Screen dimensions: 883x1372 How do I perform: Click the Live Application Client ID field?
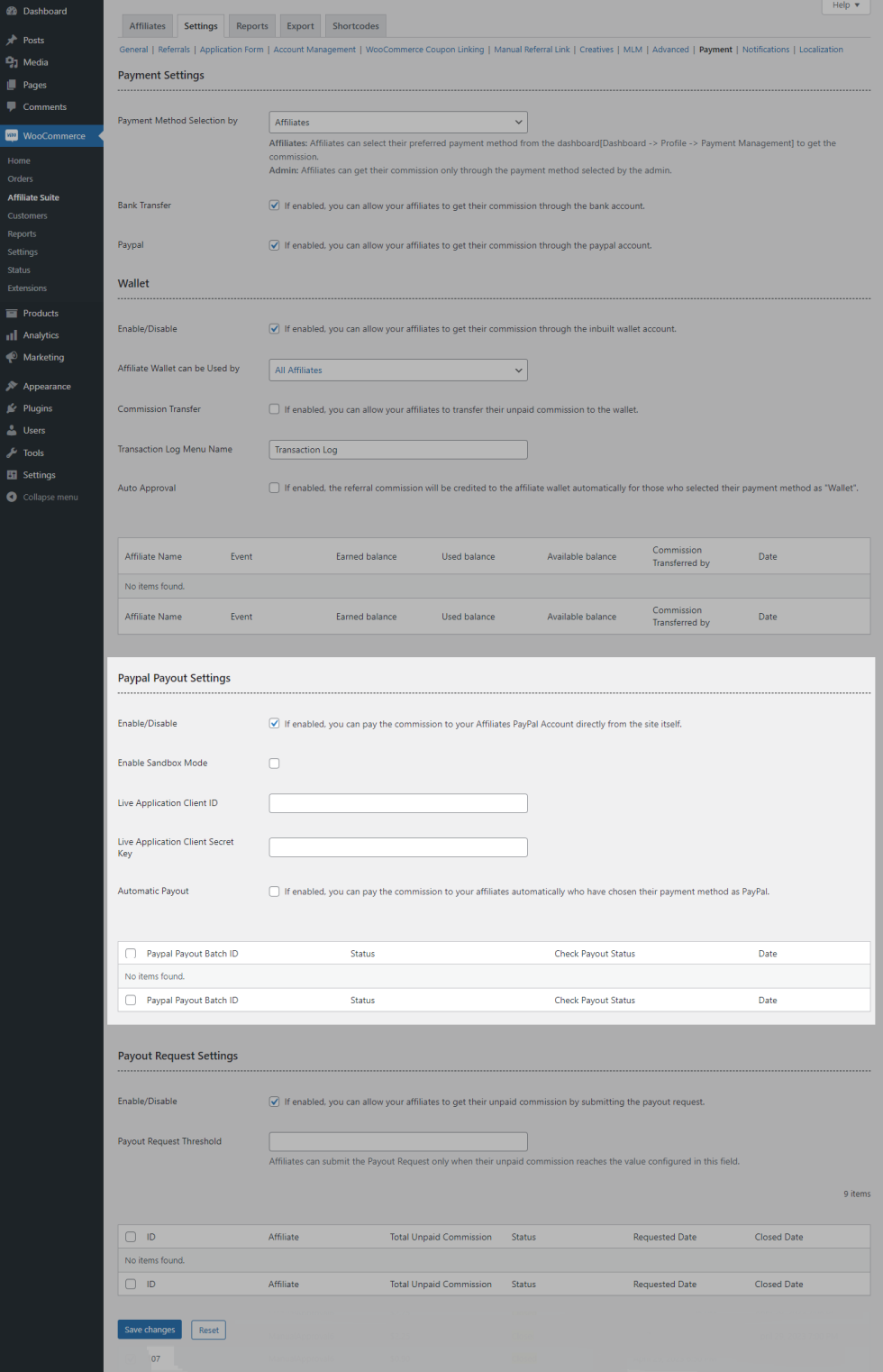pyautogui.click(x=397, y=803)
